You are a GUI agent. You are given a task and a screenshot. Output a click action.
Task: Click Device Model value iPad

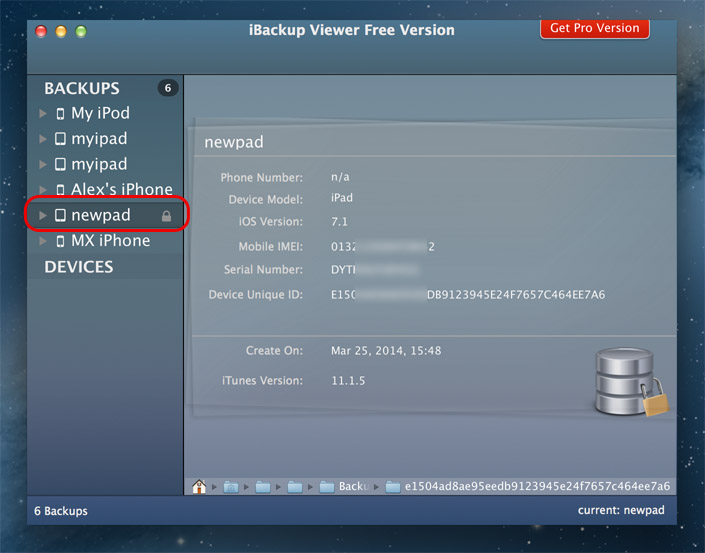click(x=342, y=198)
